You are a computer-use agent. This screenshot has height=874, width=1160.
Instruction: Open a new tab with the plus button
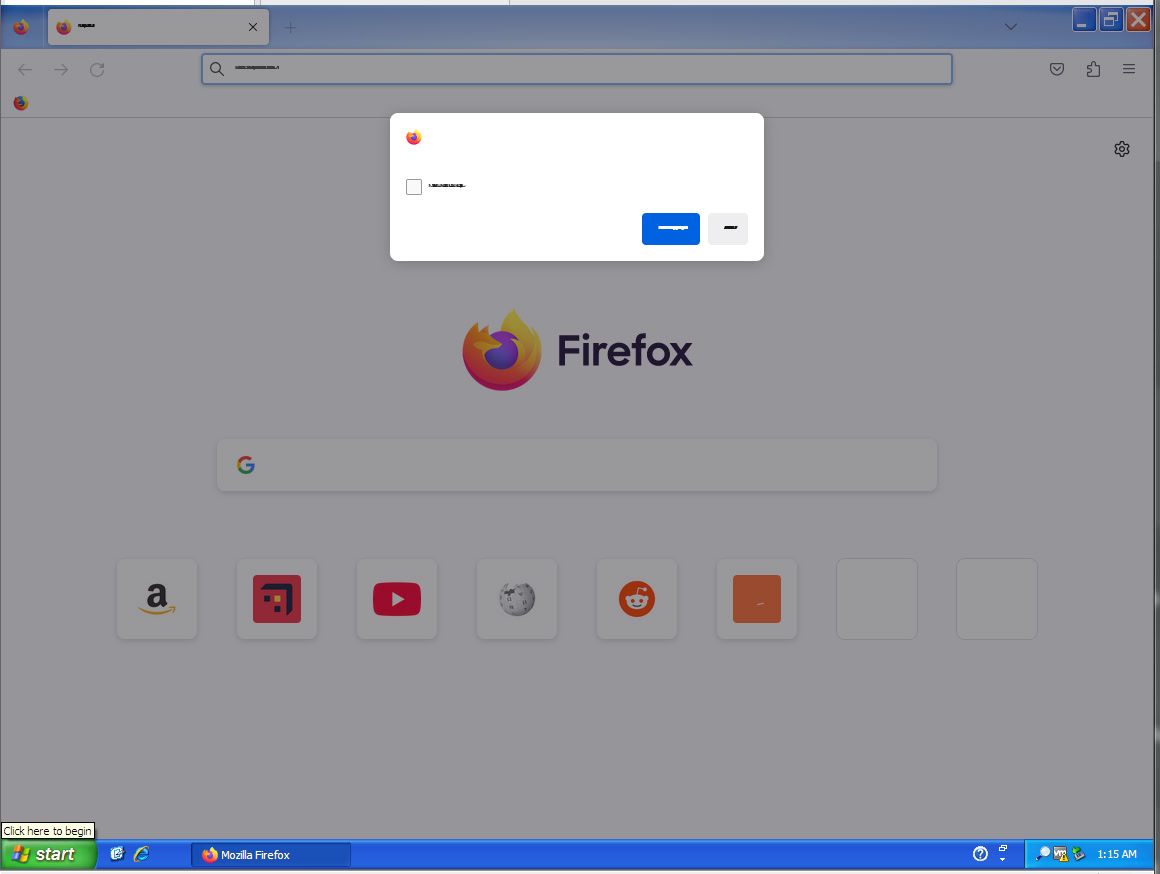[290, 28]
